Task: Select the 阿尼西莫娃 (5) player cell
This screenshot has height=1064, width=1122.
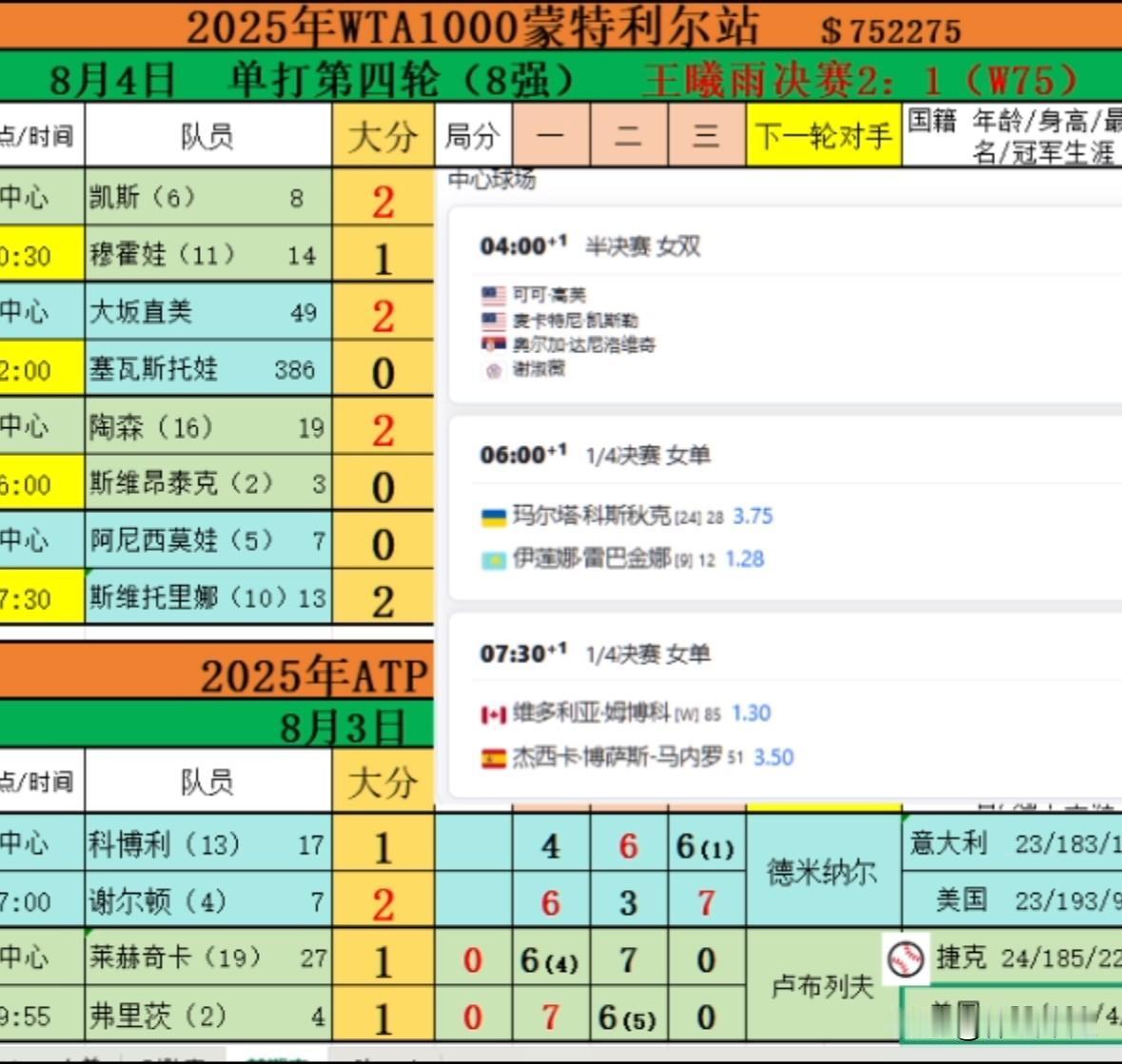Action: 208,541
